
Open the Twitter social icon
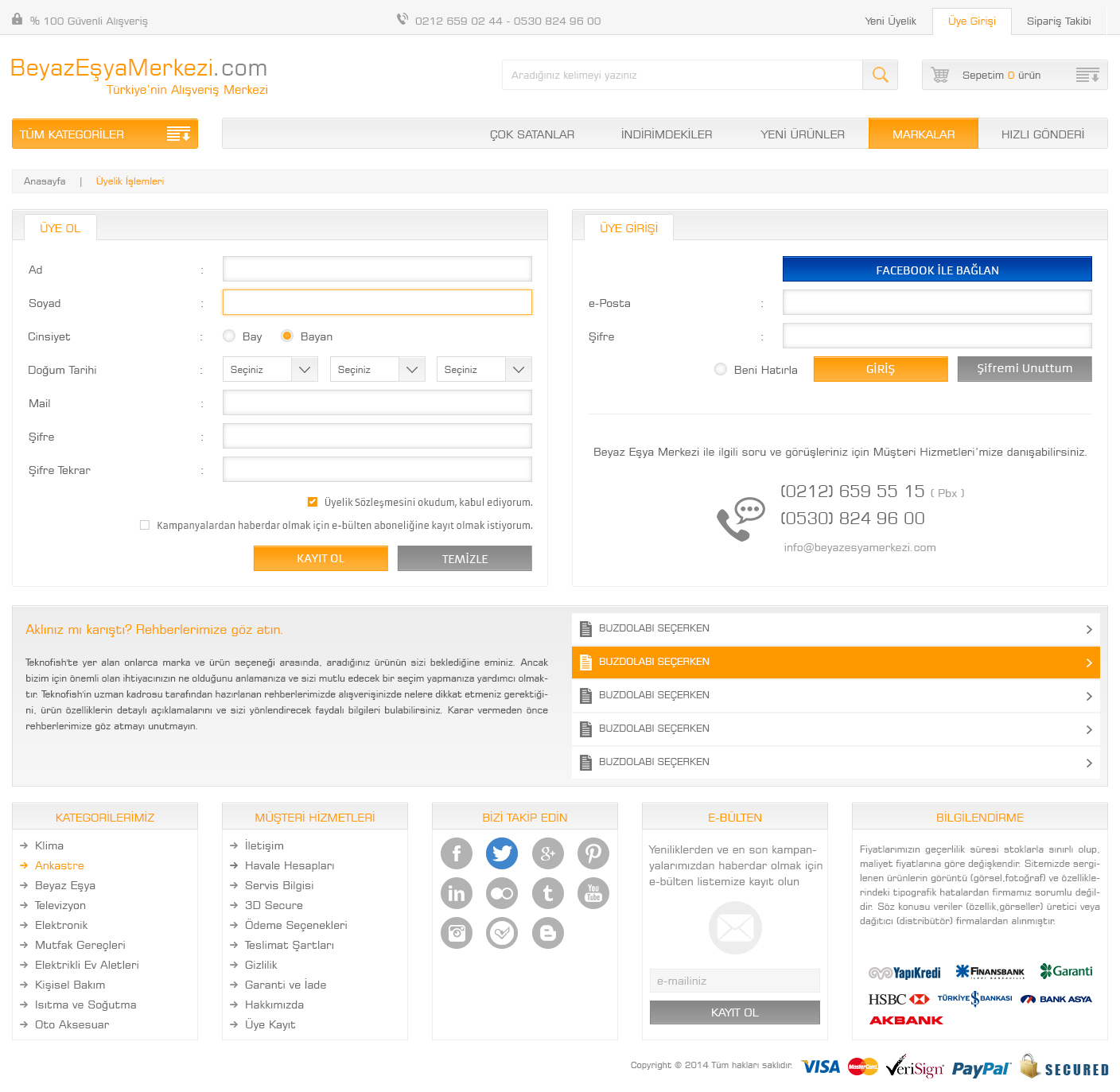tap(502, 853)
